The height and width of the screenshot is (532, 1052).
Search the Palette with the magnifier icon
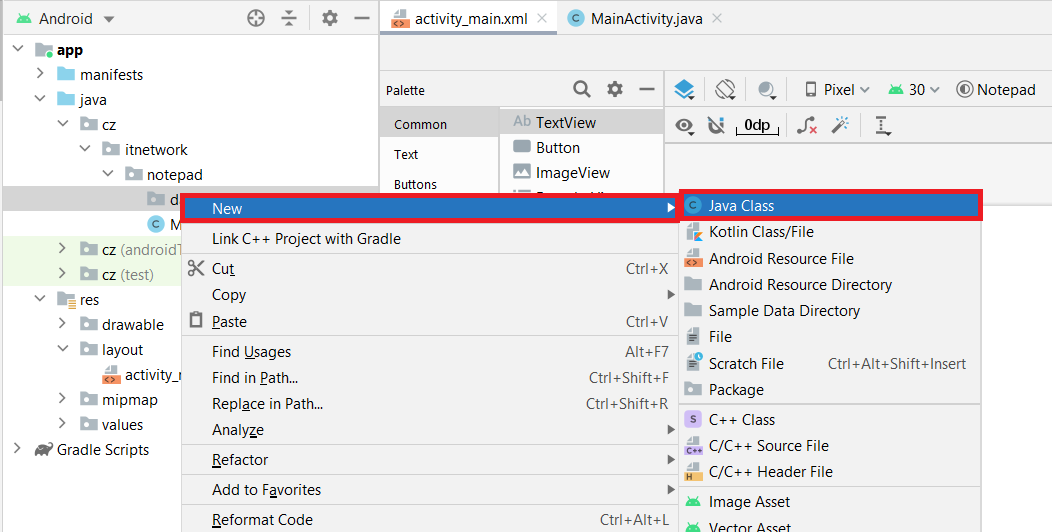click(582, 90)
